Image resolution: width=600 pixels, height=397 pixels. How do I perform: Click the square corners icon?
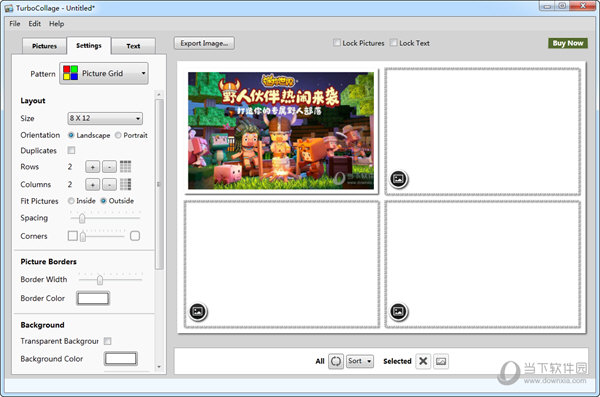click(x=72, y=236)
